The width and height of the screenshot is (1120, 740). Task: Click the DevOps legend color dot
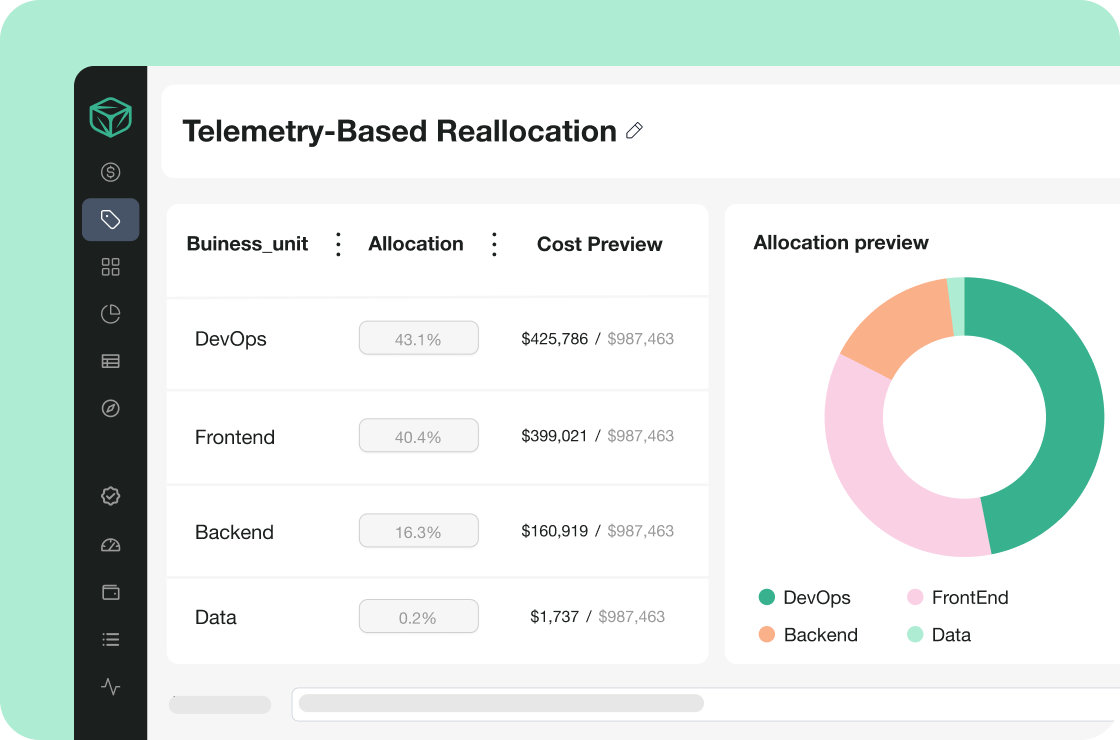click(767, 598)
